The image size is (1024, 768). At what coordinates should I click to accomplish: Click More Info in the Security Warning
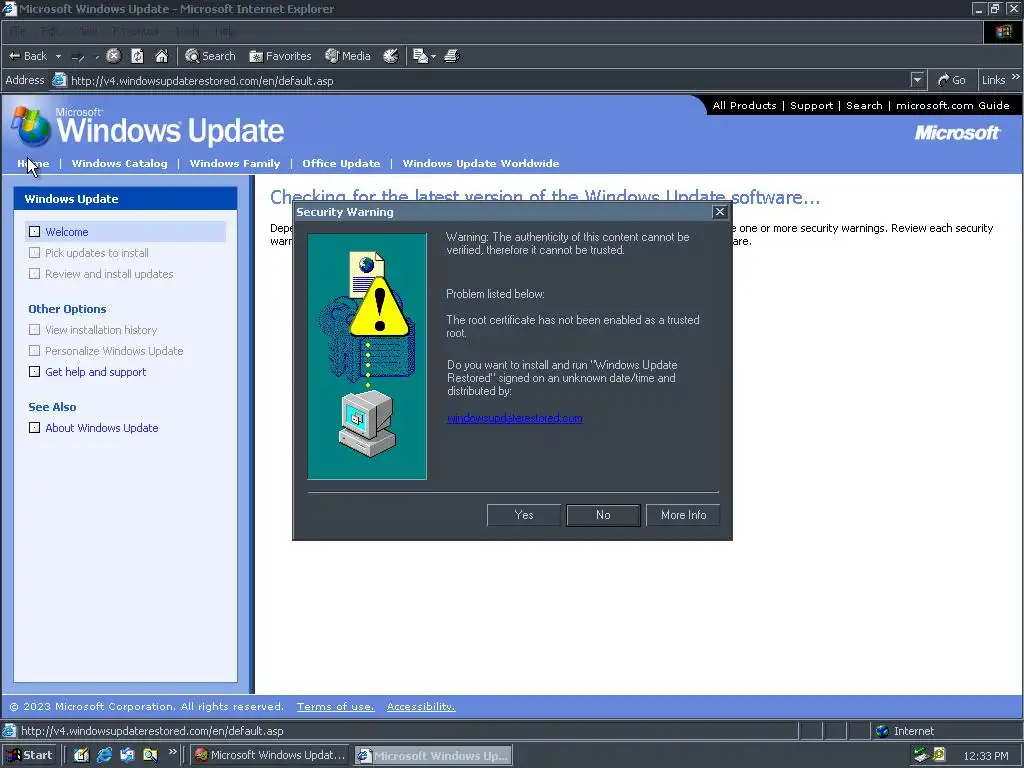(x=683, y=515)
